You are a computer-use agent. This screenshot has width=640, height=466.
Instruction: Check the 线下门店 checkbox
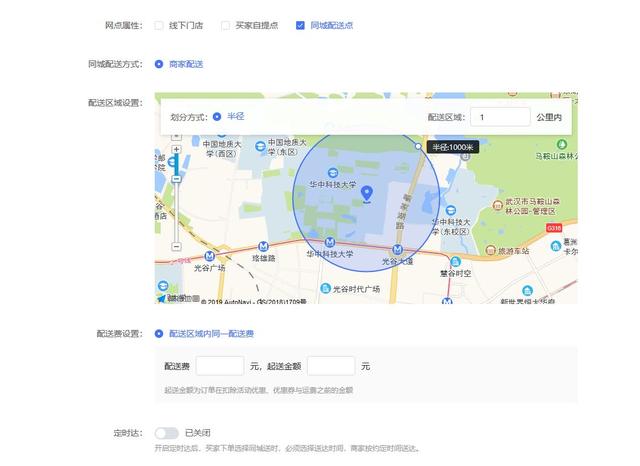pyautogui.click(x=159, y=25)
